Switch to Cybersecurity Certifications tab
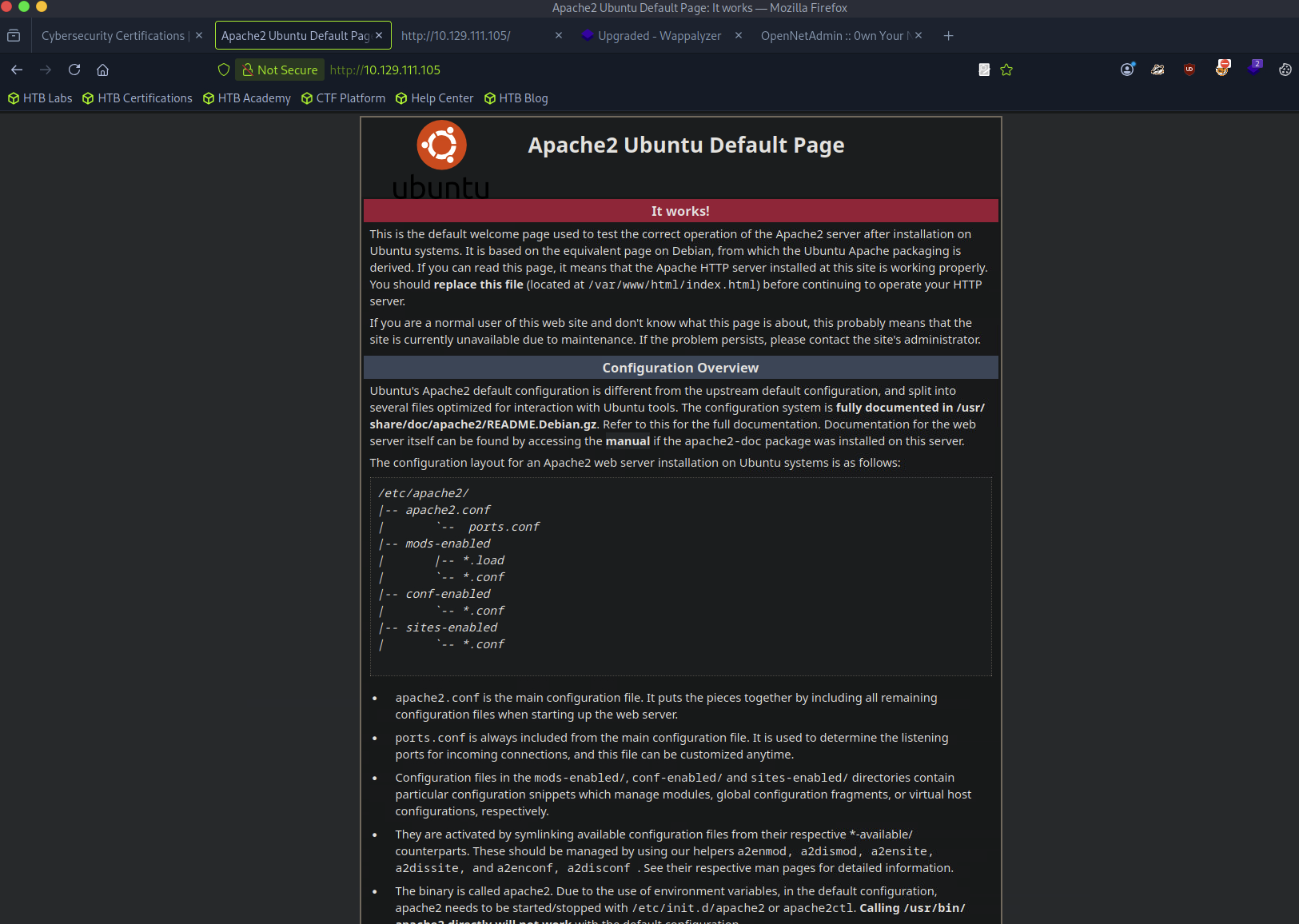 [113, 36]
